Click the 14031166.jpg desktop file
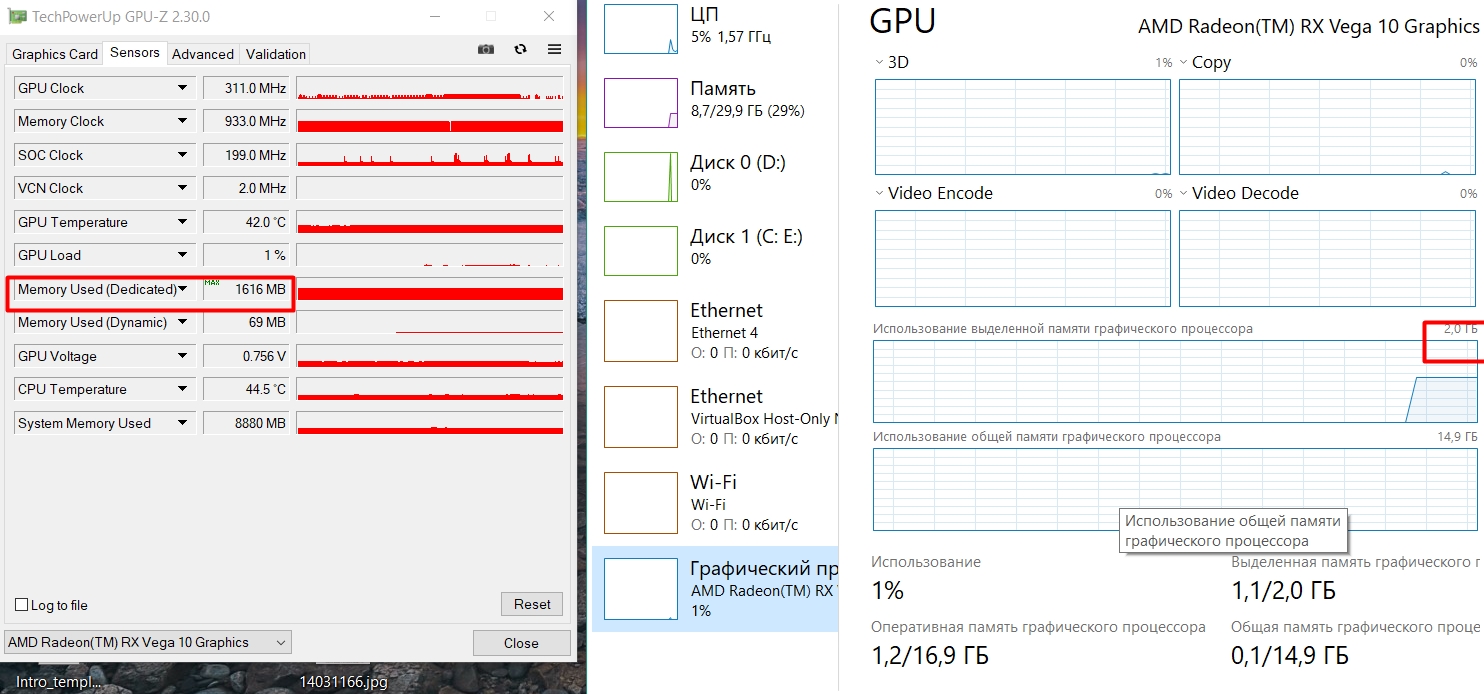This screenshot has width=1484, height=694. pos(343,683)
